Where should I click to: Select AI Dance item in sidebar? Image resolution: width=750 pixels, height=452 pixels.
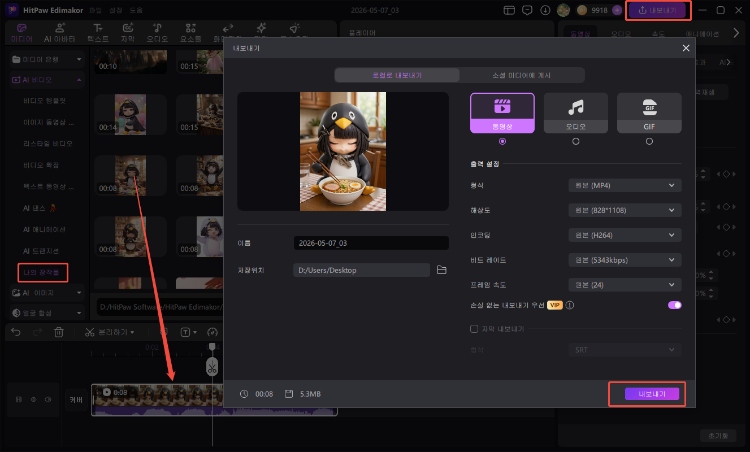click(x=40, y=208)
